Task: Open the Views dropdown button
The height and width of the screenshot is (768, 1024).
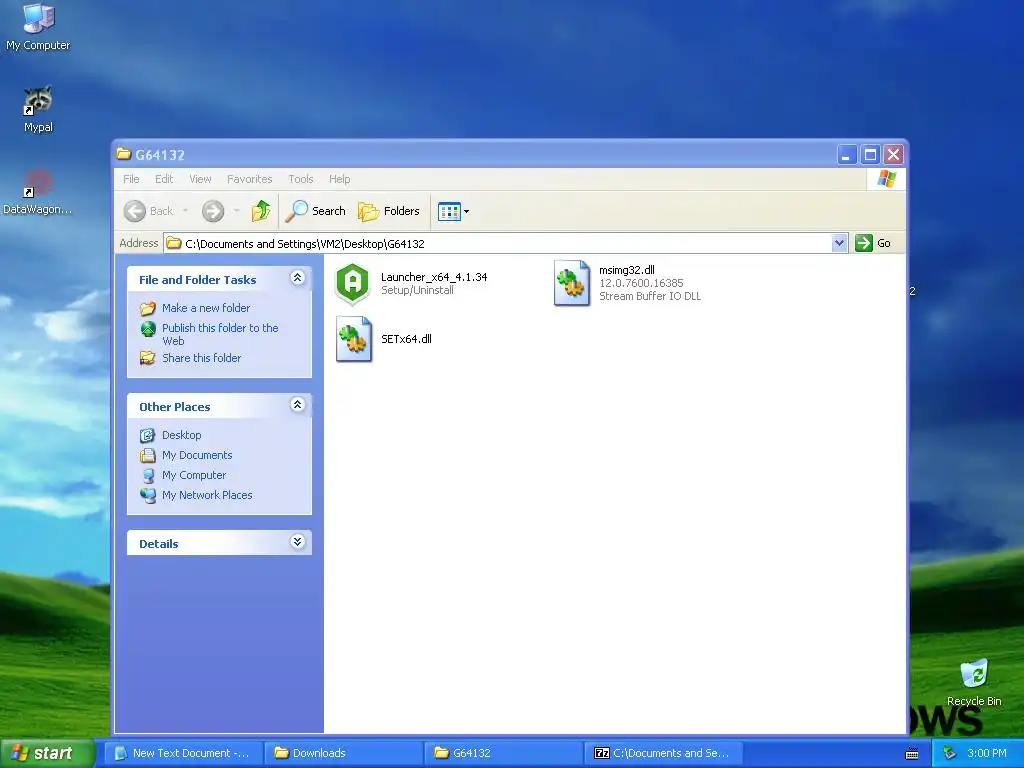Action: (x=453, y=211)
